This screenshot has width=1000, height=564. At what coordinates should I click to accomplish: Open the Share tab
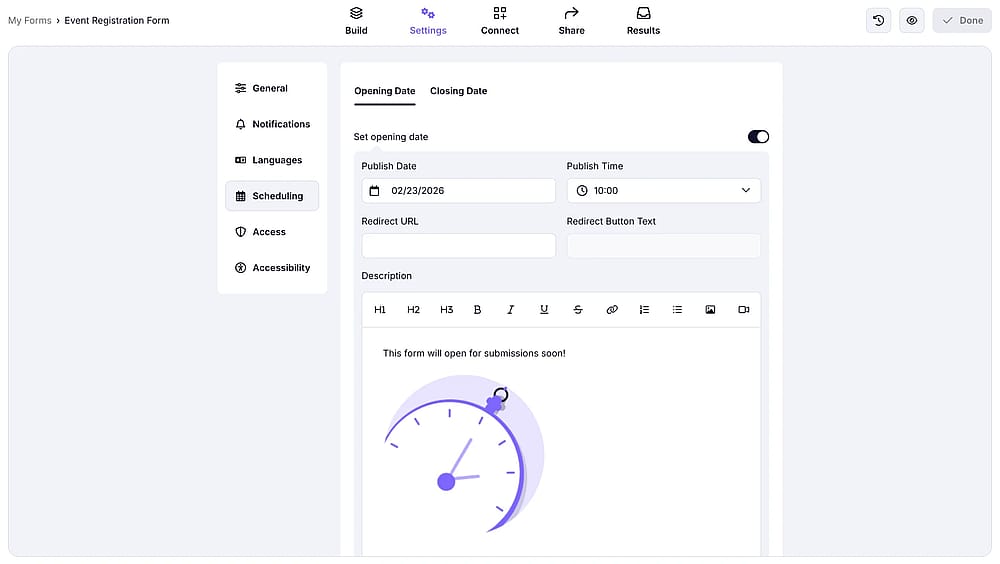[x=571, y=21]
